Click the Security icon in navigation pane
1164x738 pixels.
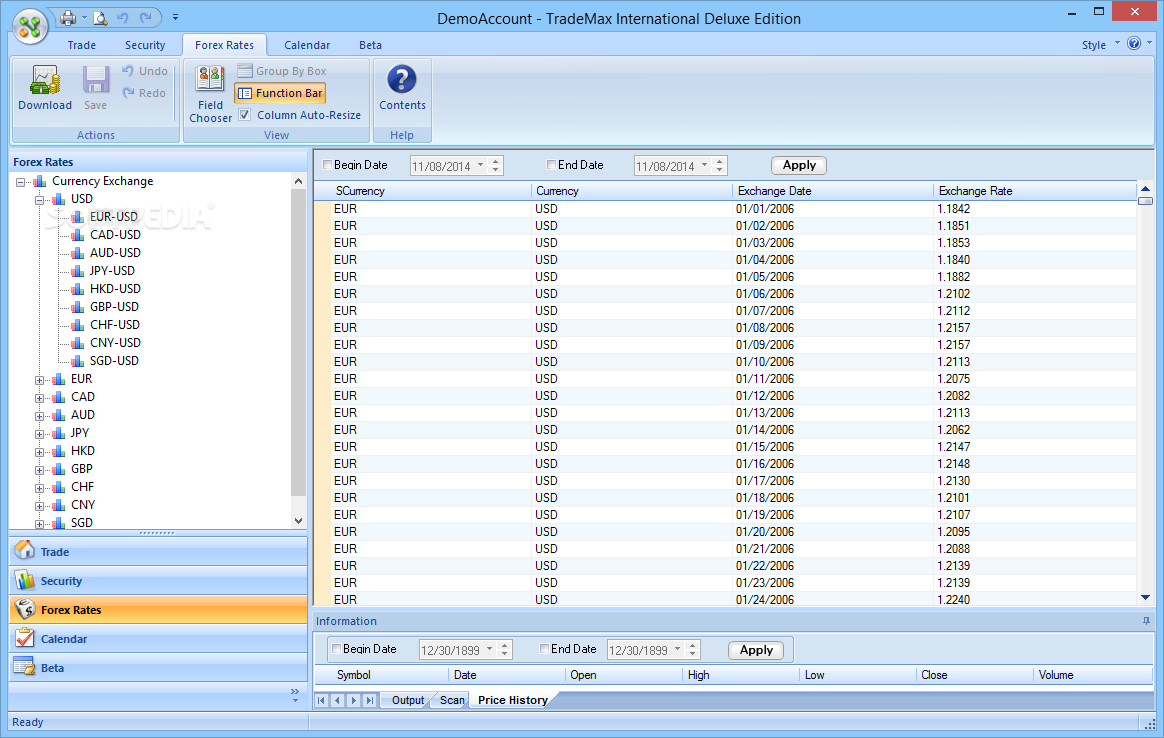pyautogui.click(x=25, y=580)
